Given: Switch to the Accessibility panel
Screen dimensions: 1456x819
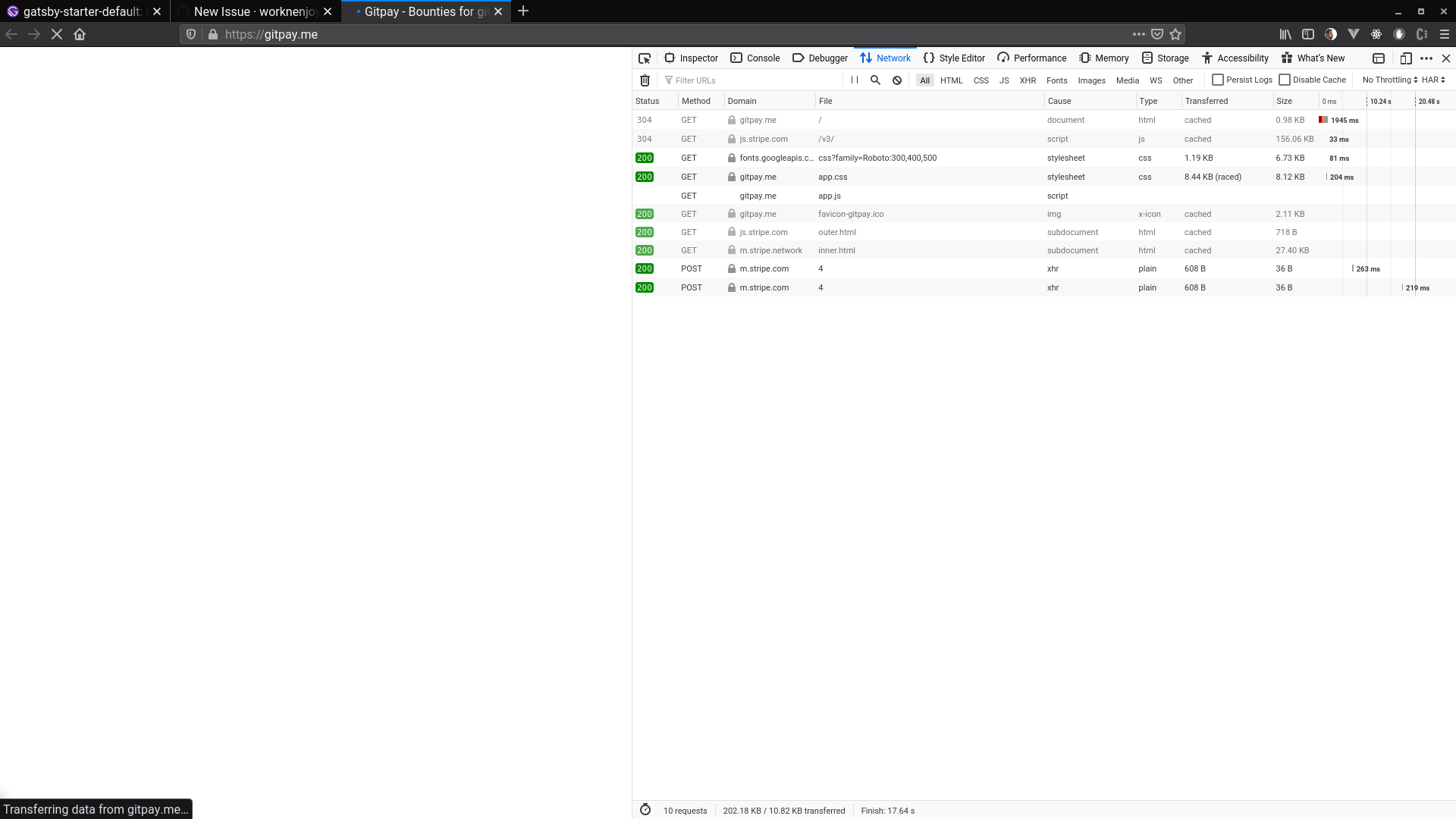Looking at the screenshot, I should [1235, 58].
